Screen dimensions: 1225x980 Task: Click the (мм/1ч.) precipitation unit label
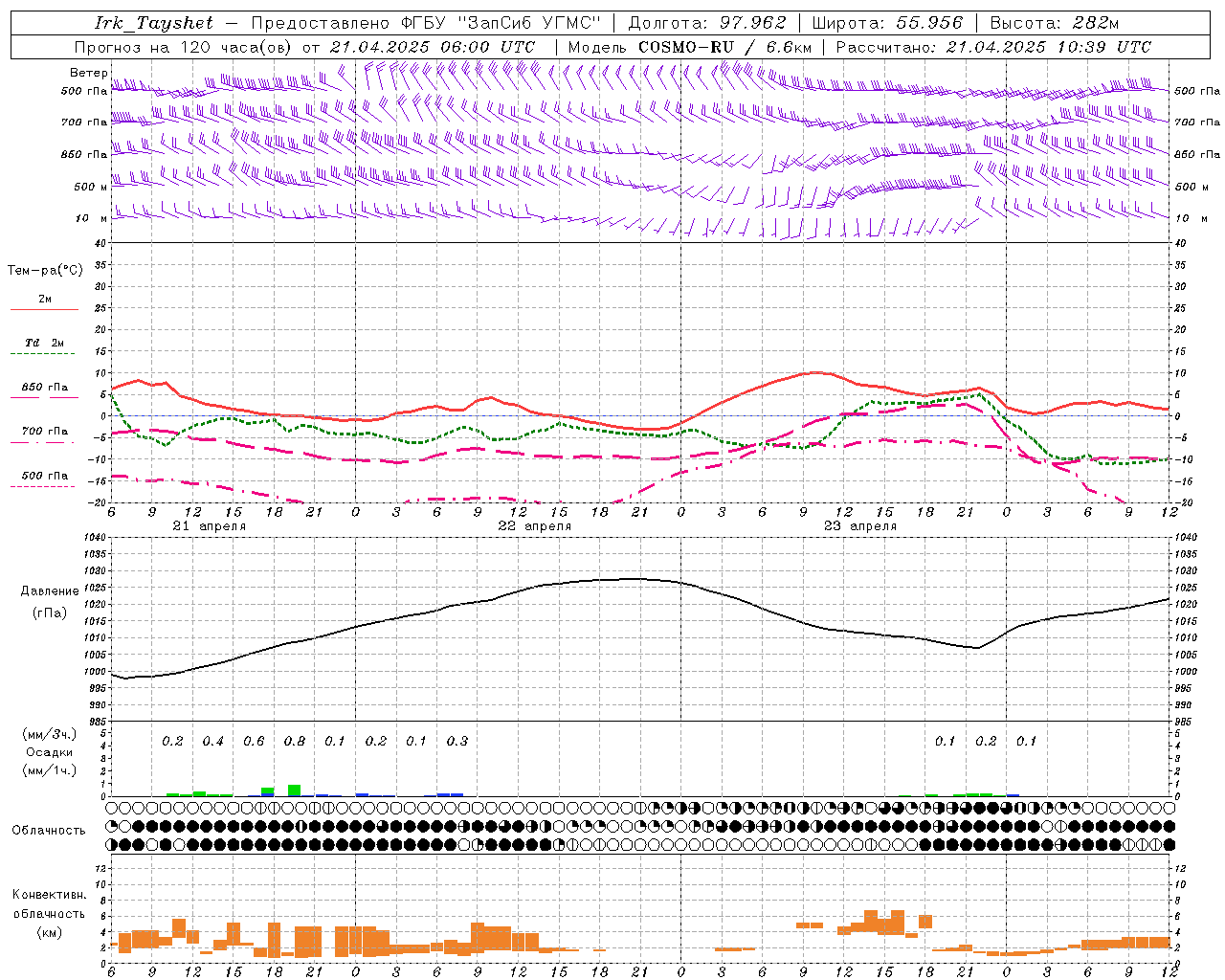[x=49, y=770]
